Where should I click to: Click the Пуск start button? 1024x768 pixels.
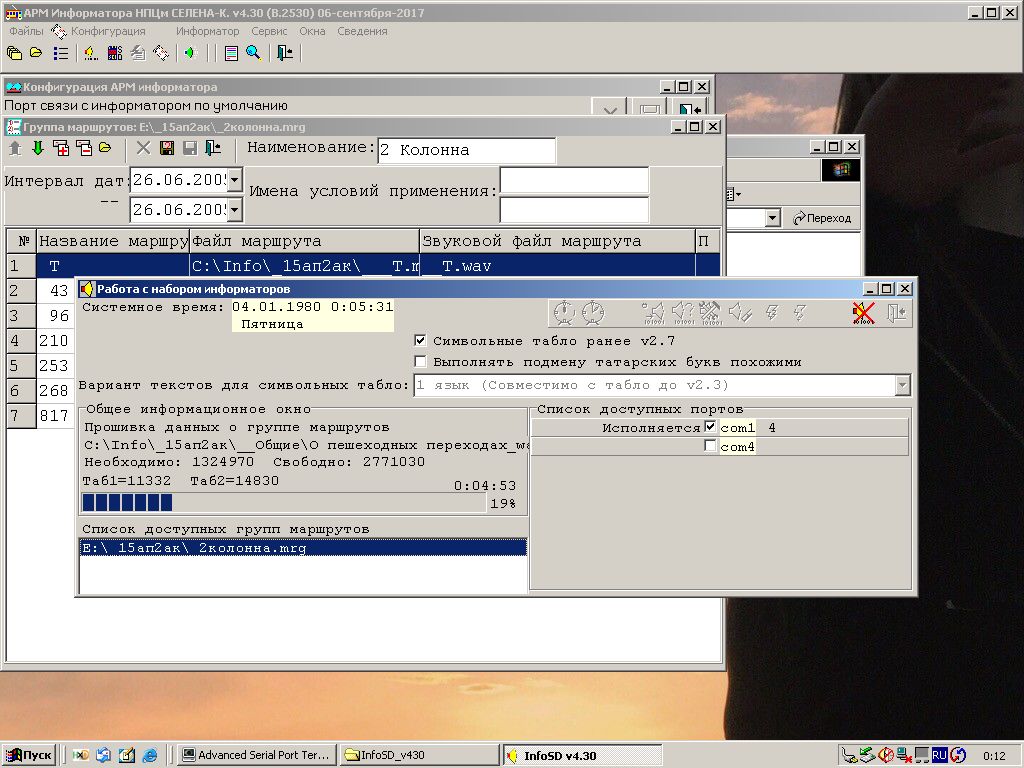pyautogui.click(x=28, y=755)
